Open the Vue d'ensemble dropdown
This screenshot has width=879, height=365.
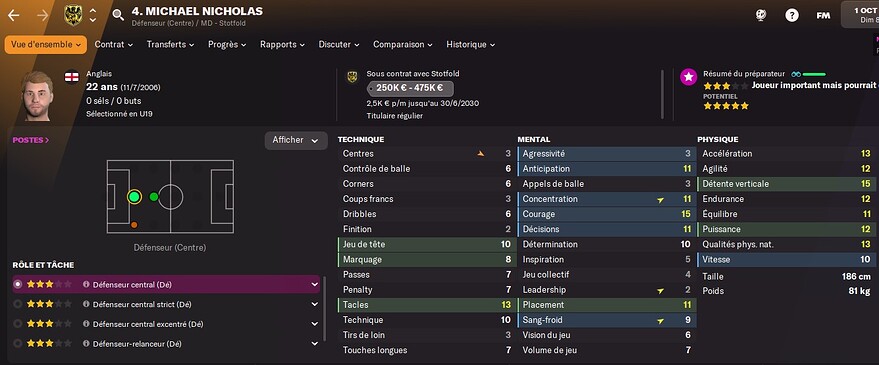coord(45,44)
